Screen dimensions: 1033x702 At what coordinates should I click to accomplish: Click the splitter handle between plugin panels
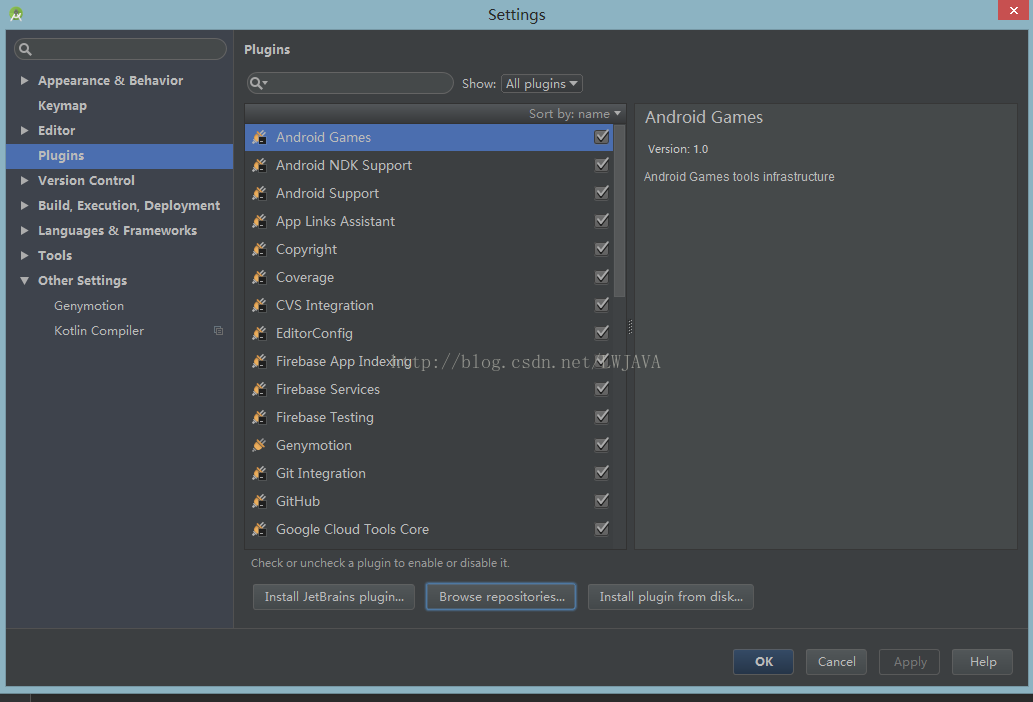tap(630, 327)
